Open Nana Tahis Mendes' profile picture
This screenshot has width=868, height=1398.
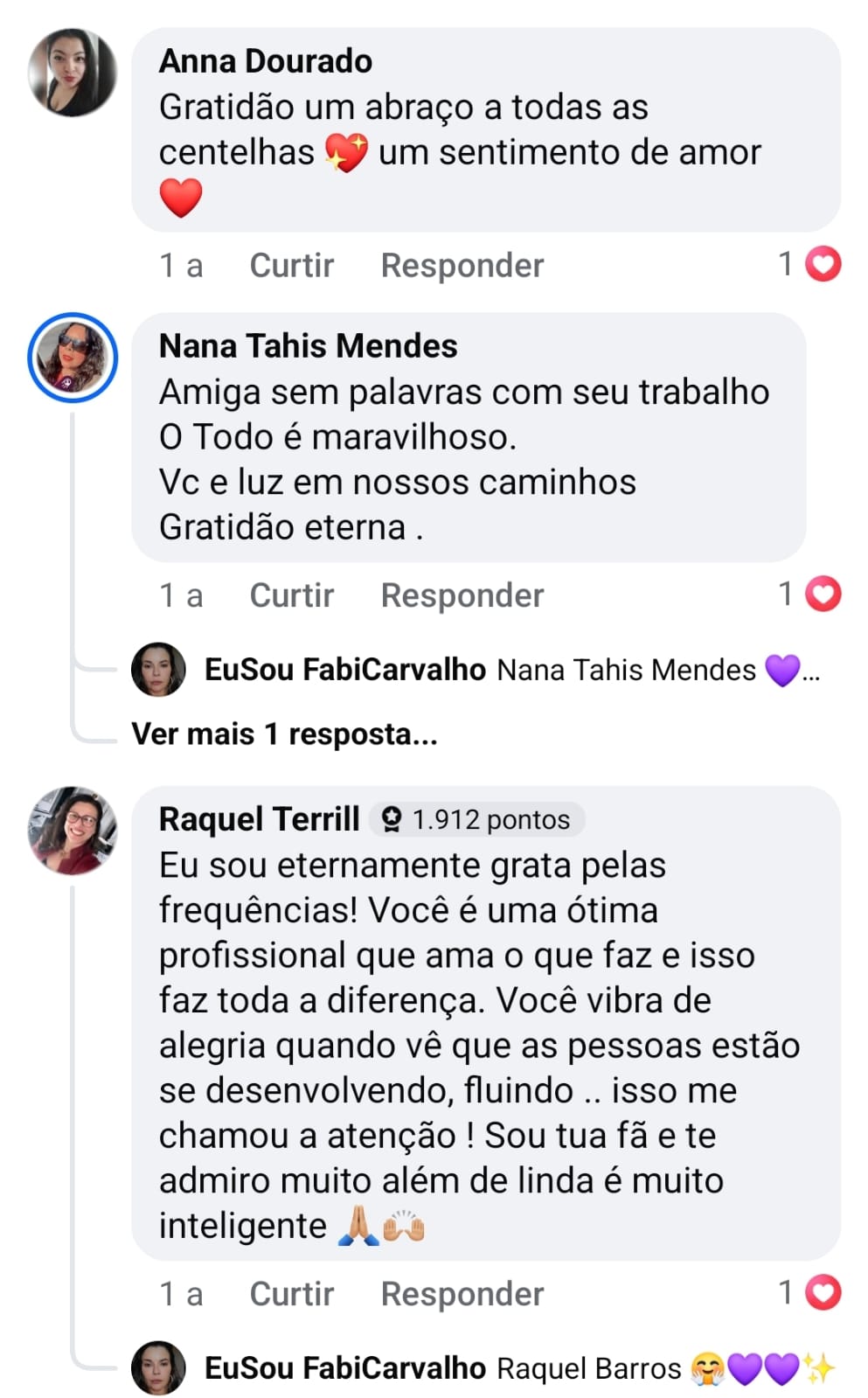point(73,358)
